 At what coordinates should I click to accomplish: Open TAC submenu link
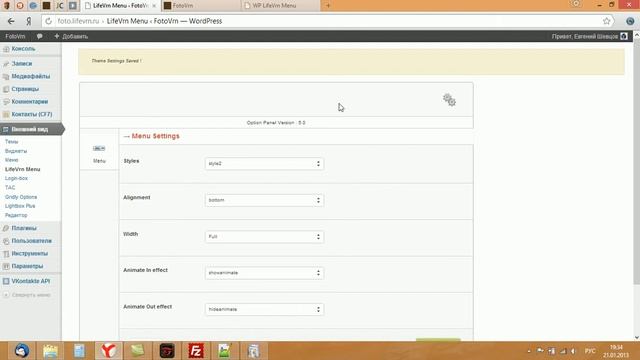pyautogui.click(x=10, y=188)
